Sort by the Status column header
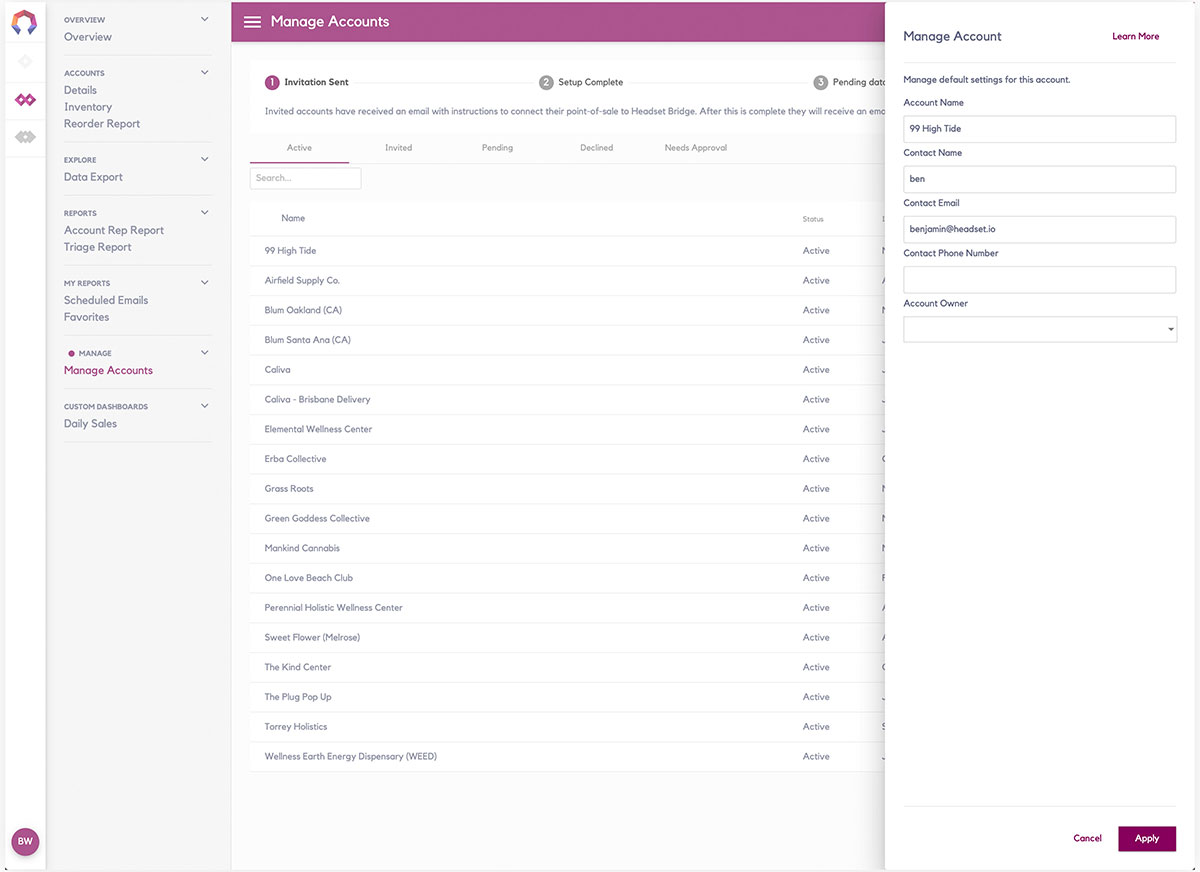This screenshot has width=1200, height=872. 813,219
